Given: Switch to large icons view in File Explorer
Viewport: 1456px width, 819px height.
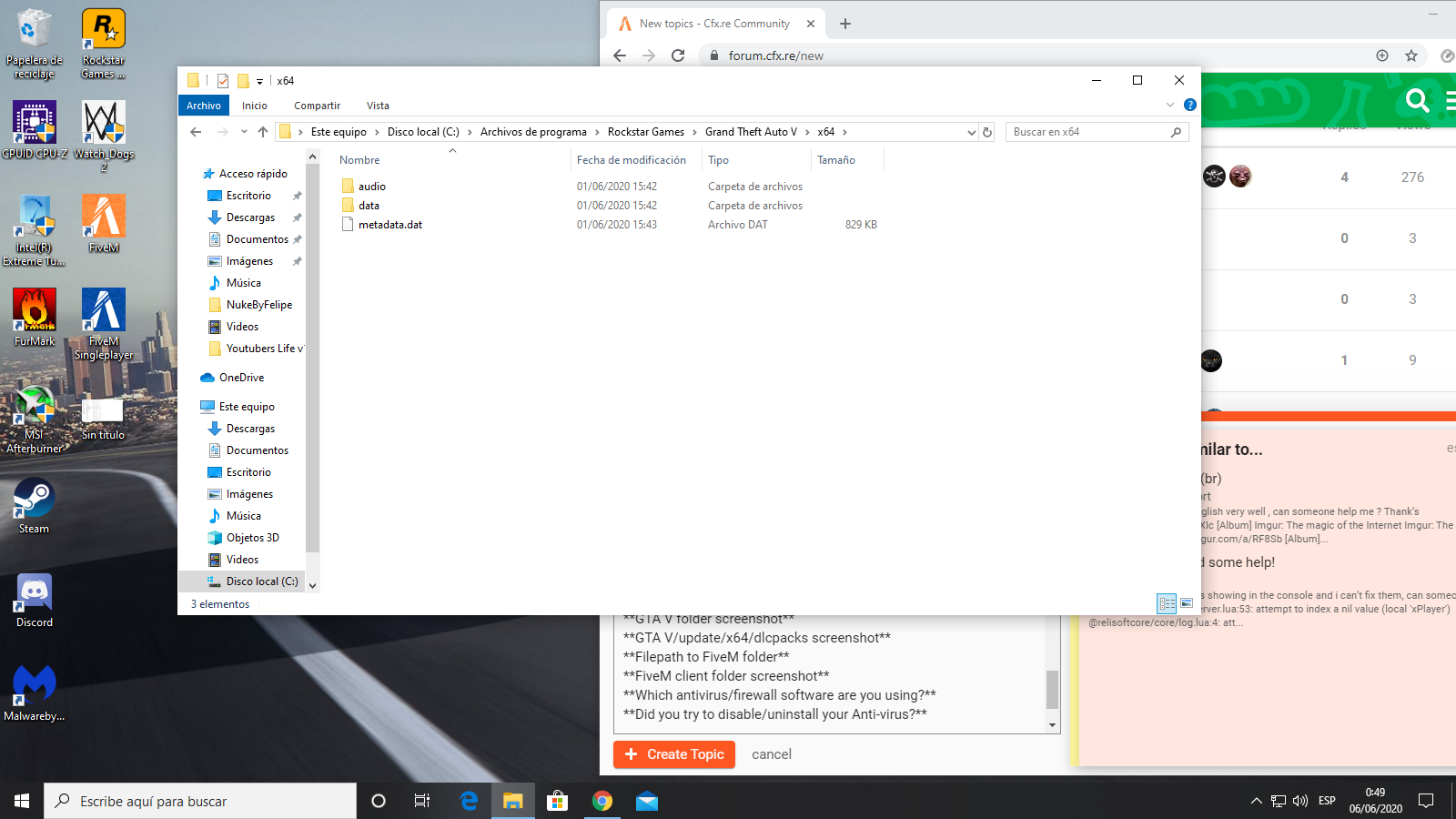Looking at the screenshot, I should [x=1187, y=603].
